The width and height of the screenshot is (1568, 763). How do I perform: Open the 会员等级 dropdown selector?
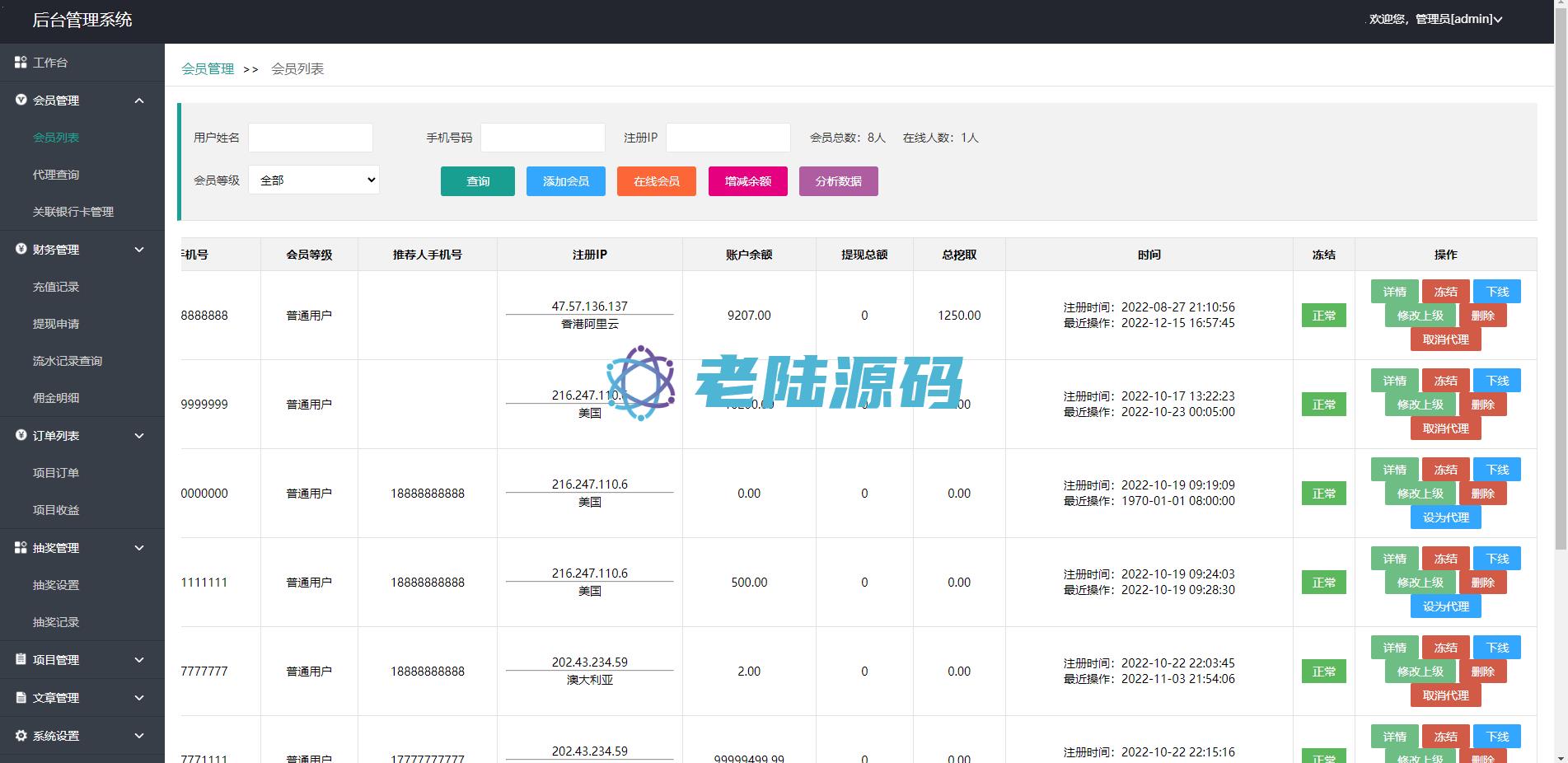pos(314,180)
